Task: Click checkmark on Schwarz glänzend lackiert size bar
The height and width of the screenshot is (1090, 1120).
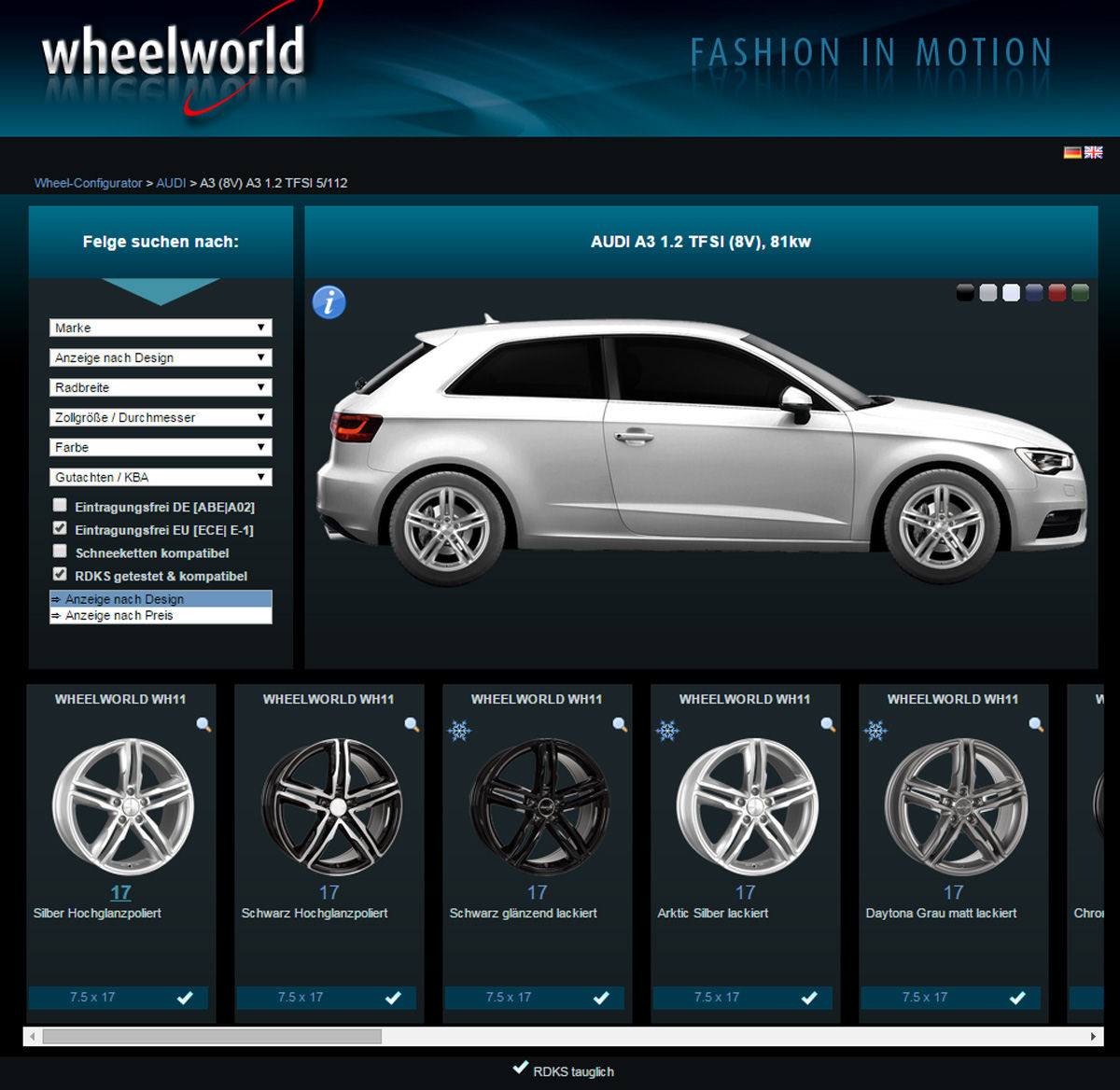Action: pos(601,998)
